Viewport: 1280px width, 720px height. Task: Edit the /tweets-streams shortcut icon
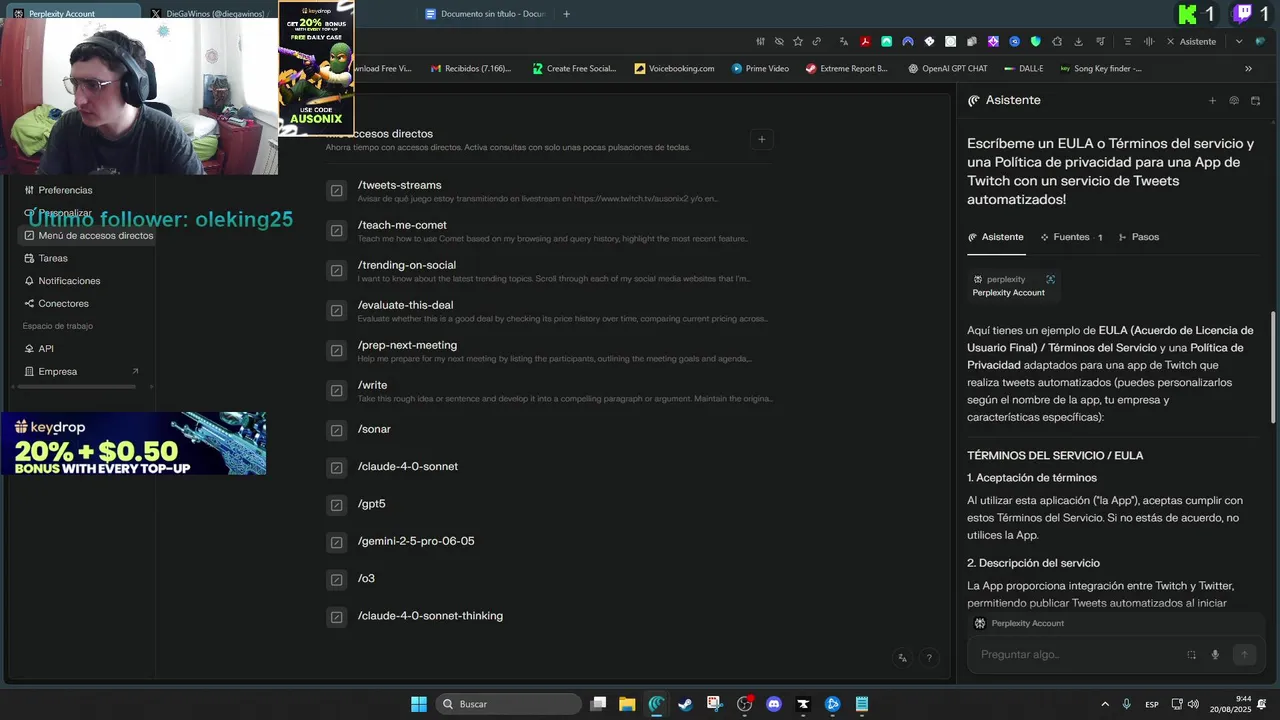[x=336, y=191]
